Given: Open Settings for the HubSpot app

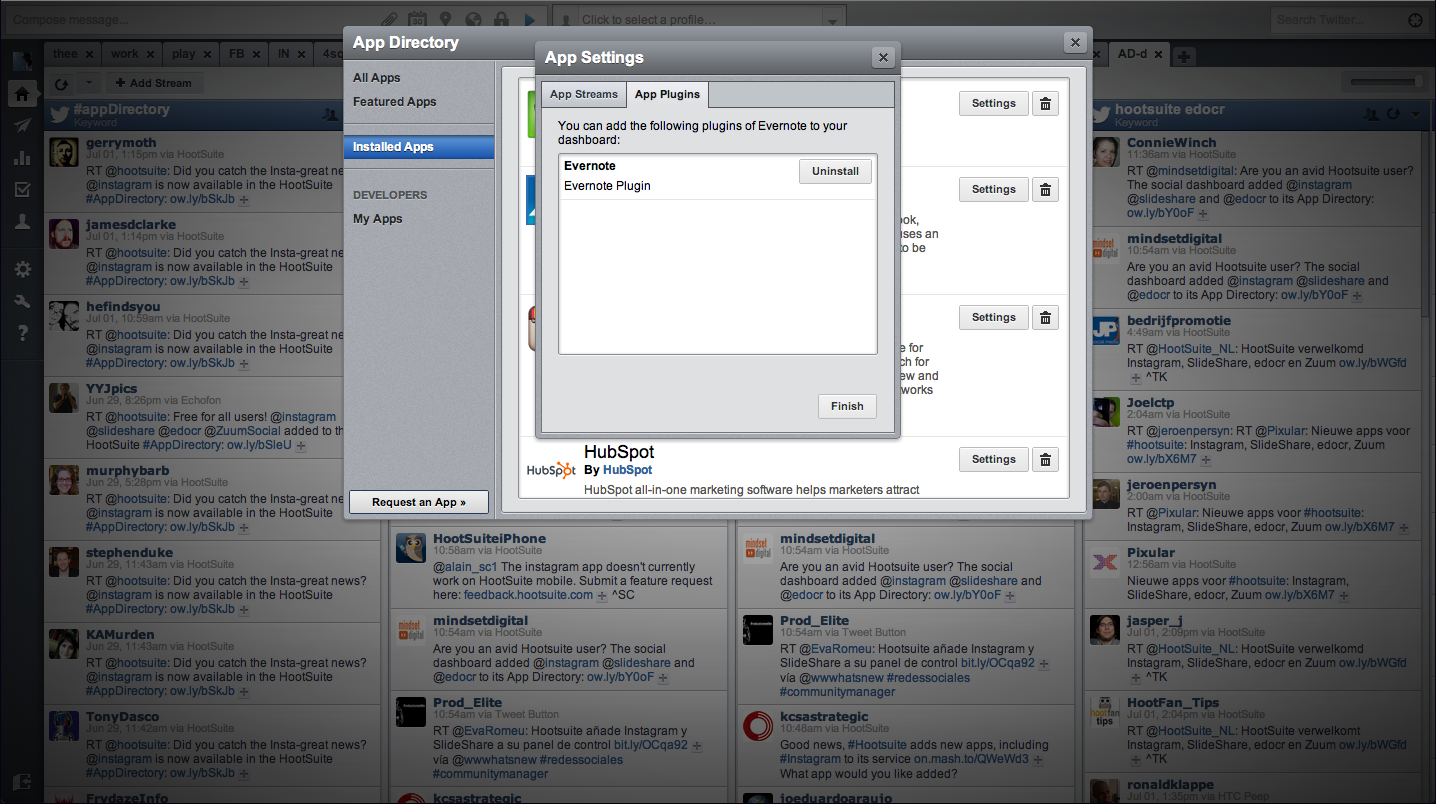Looking at the screenshot, I should (x=994, y=459).
